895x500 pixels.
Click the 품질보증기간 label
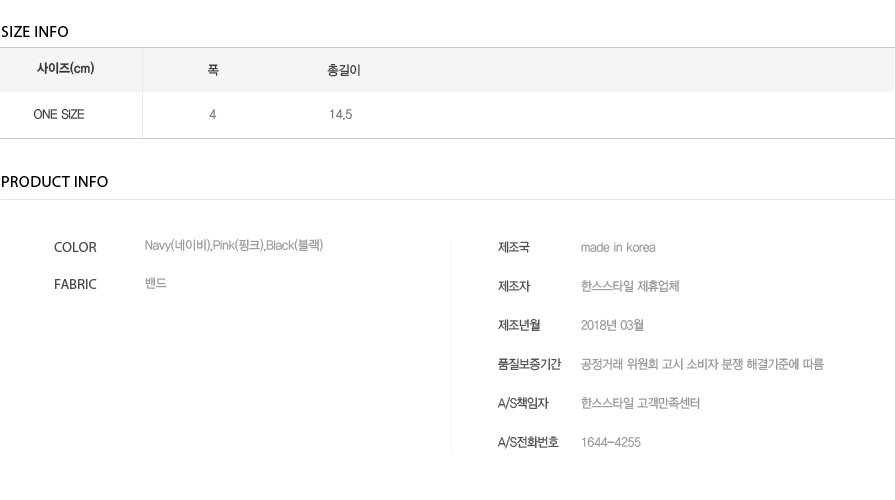530,364
